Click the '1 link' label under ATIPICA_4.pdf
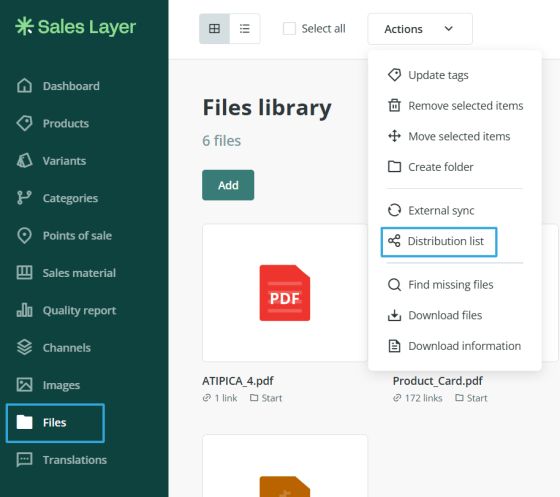The height and width of the screenshot is (497, 560). (x=226, y=398)
